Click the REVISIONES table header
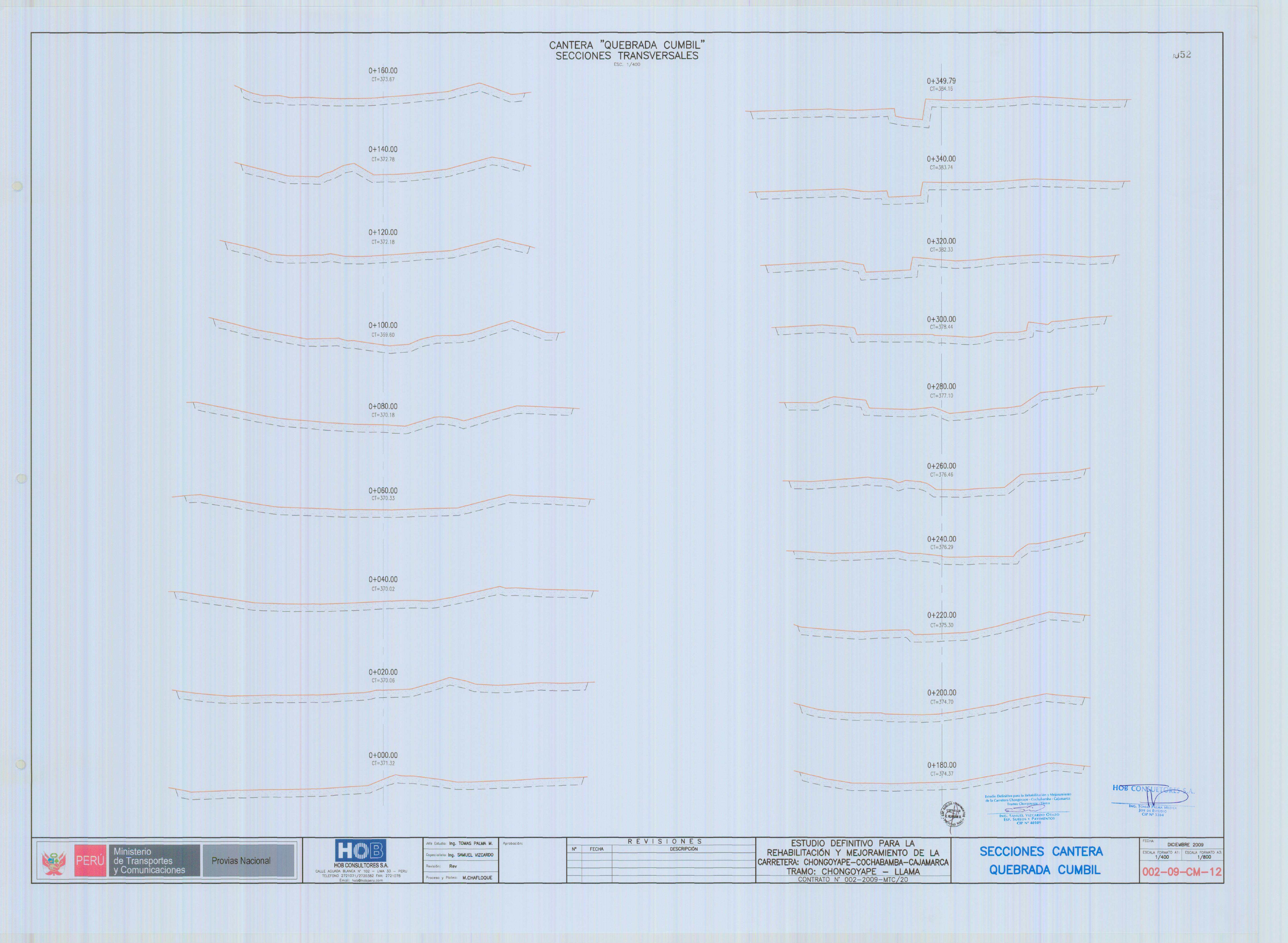 [665, 841]
